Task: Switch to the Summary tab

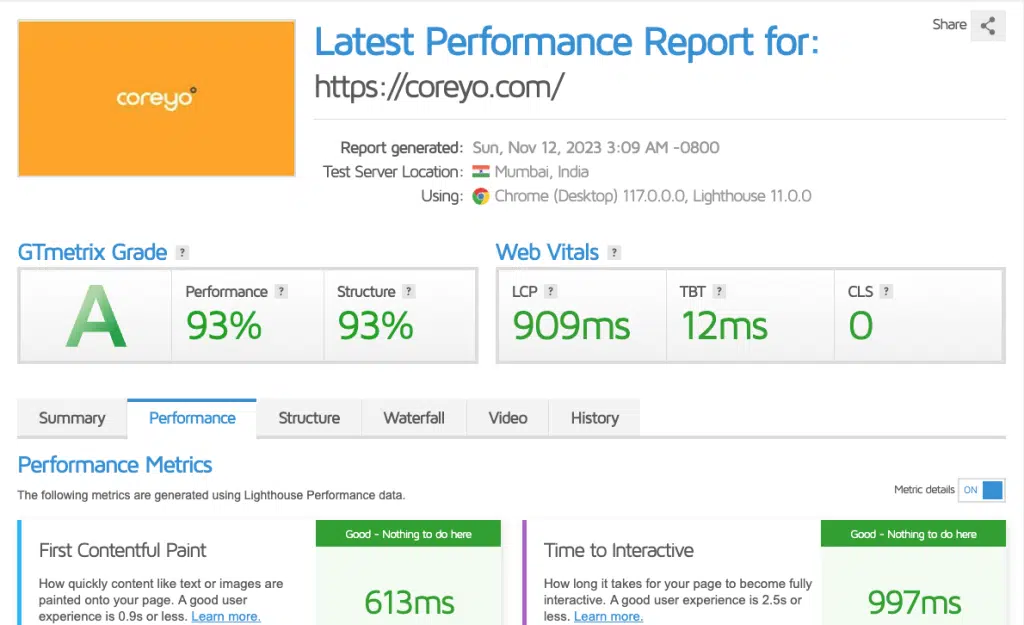Action: (72, 418)
